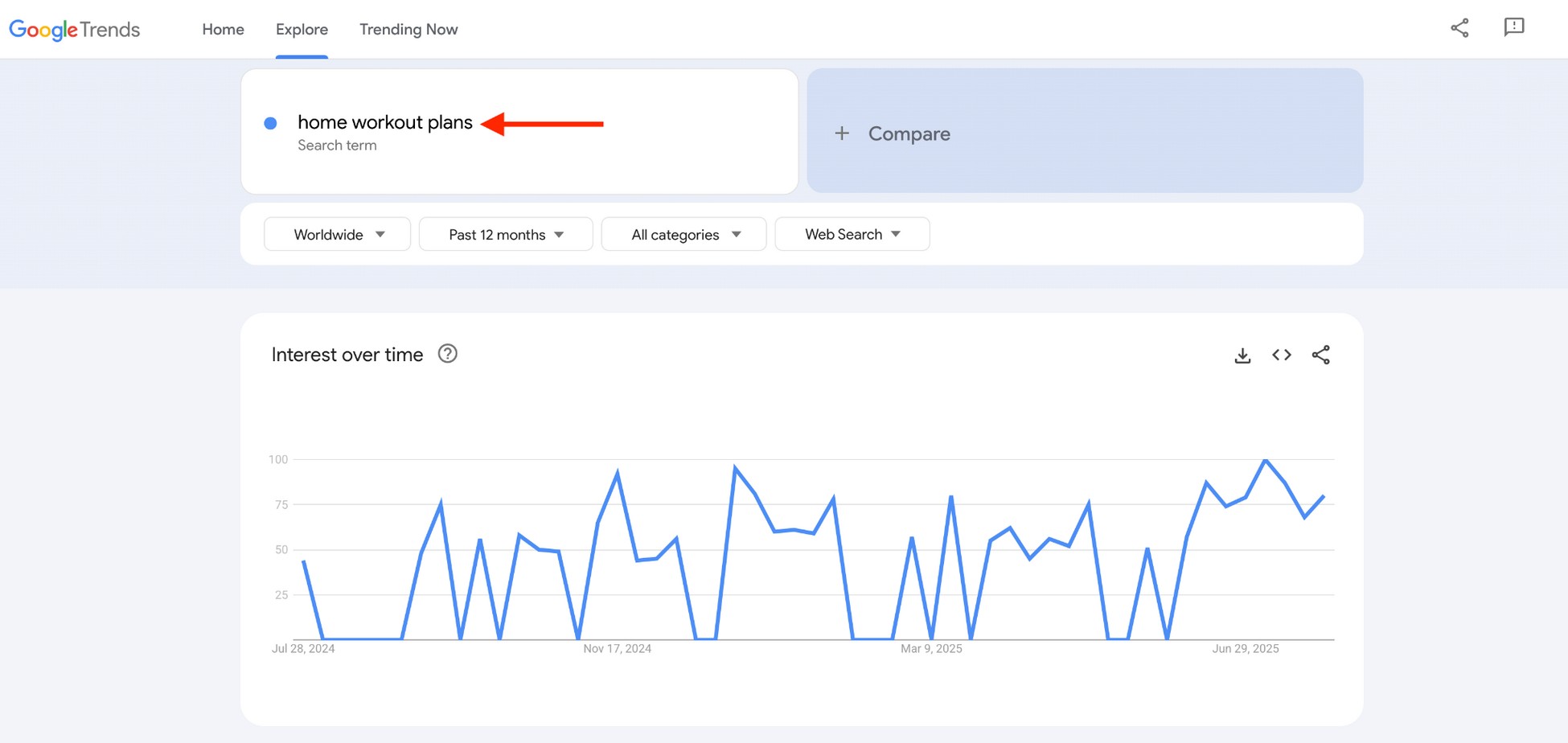Image resolution: width=1568 pixels, height=743 pixels.
Task: Click the Google Trends logo
Action: point(74,30)
